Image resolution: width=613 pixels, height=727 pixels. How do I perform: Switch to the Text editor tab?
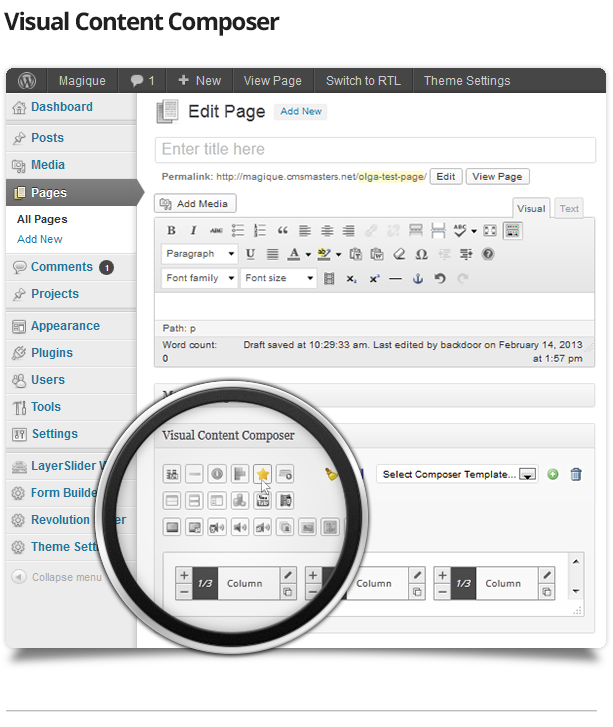[569, 209]
